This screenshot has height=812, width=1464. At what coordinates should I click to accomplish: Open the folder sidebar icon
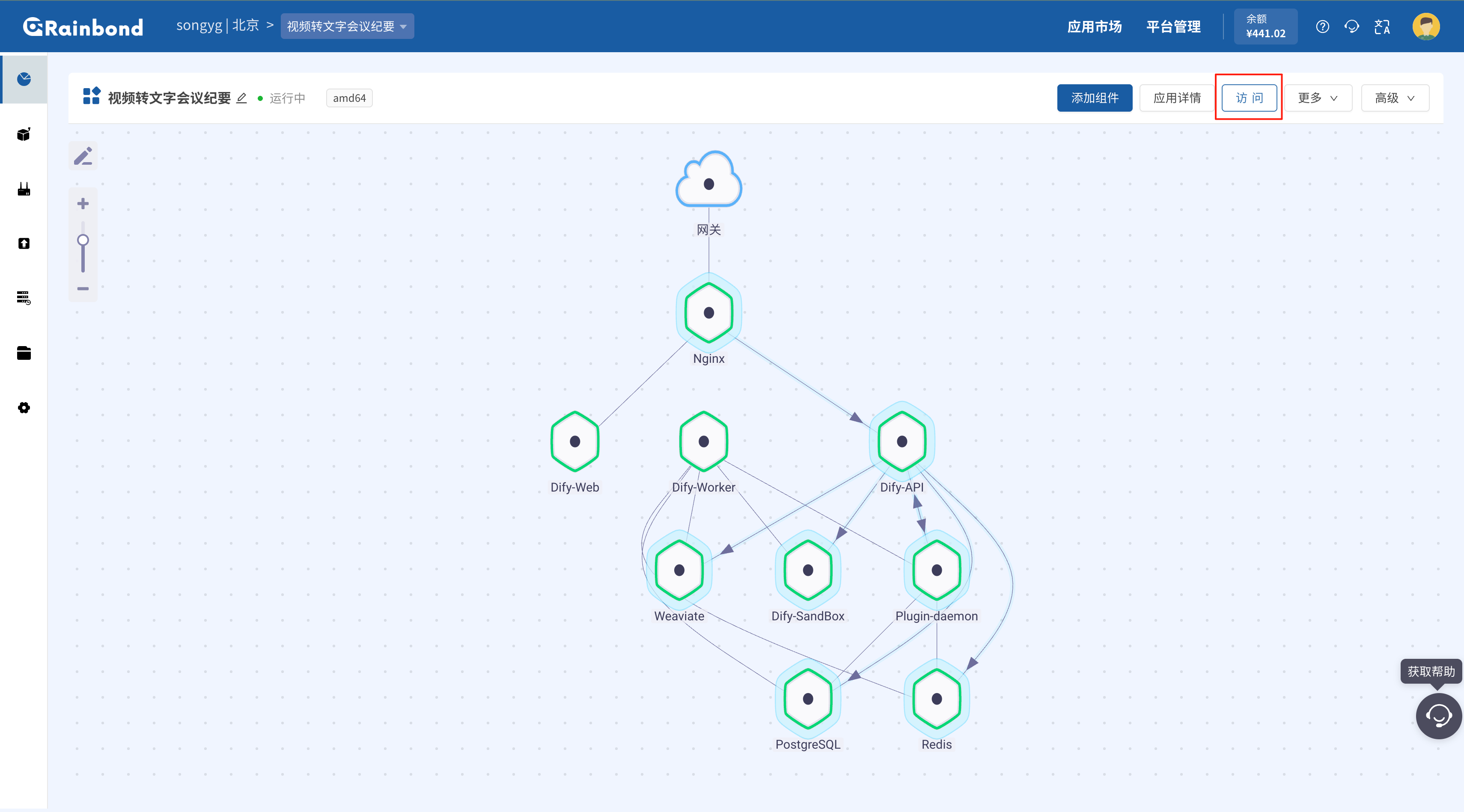[x=24, y=353]
